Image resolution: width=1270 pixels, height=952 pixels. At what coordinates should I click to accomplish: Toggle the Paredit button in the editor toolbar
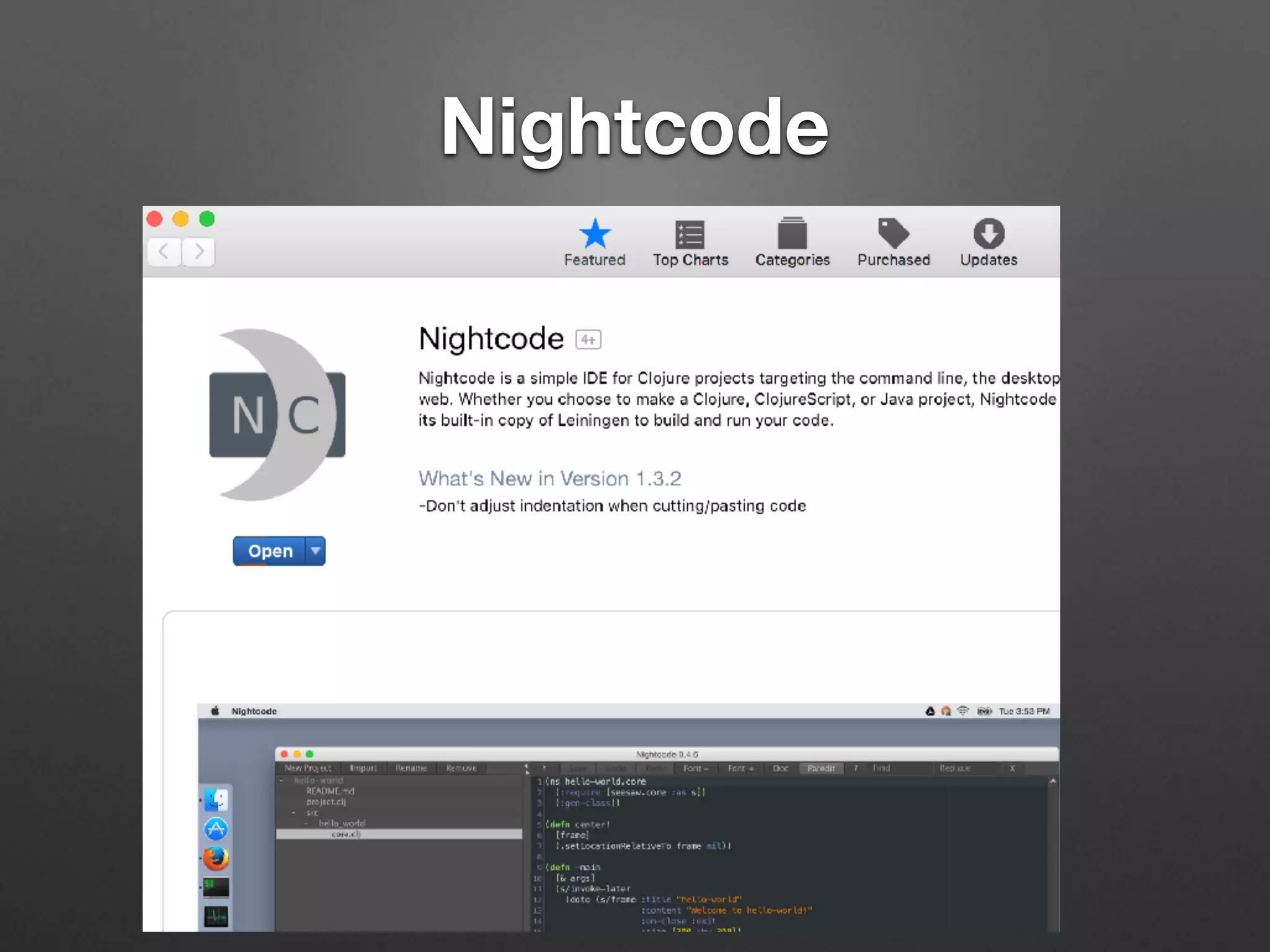pyautogui.click(x=820, y=769)
